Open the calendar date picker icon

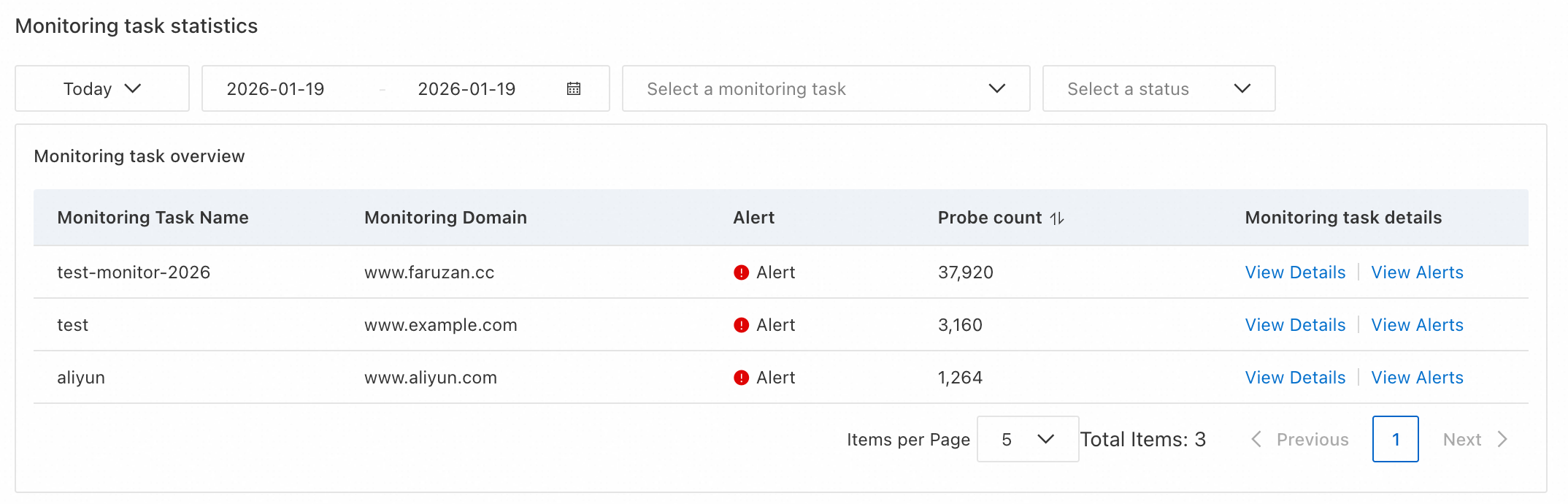[574, 88]
